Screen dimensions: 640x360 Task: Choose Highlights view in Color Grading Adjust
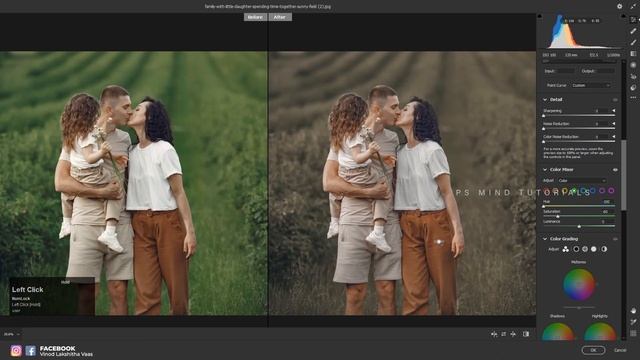594,249
